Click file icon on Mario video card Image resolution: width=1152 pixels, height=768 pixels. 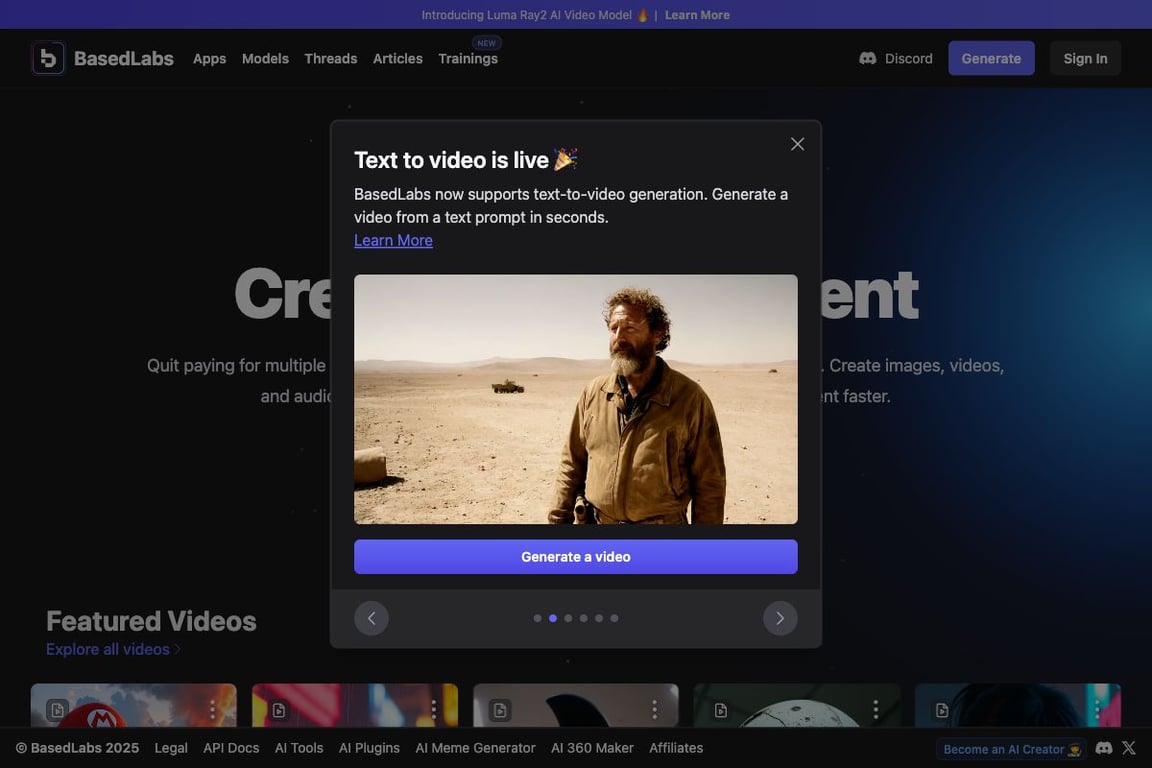tap(57, 710)
